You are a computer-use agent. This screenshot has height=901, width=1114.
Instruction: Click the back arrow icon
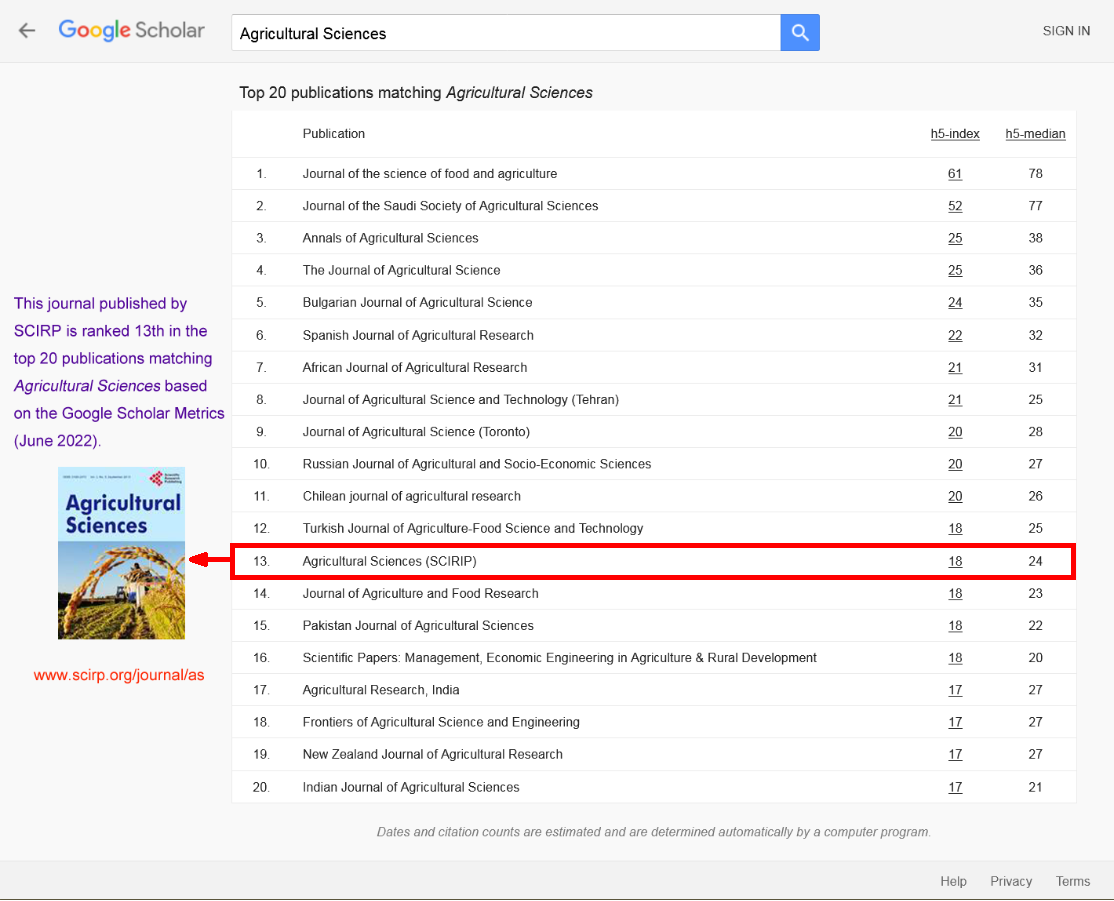point(27,31)
